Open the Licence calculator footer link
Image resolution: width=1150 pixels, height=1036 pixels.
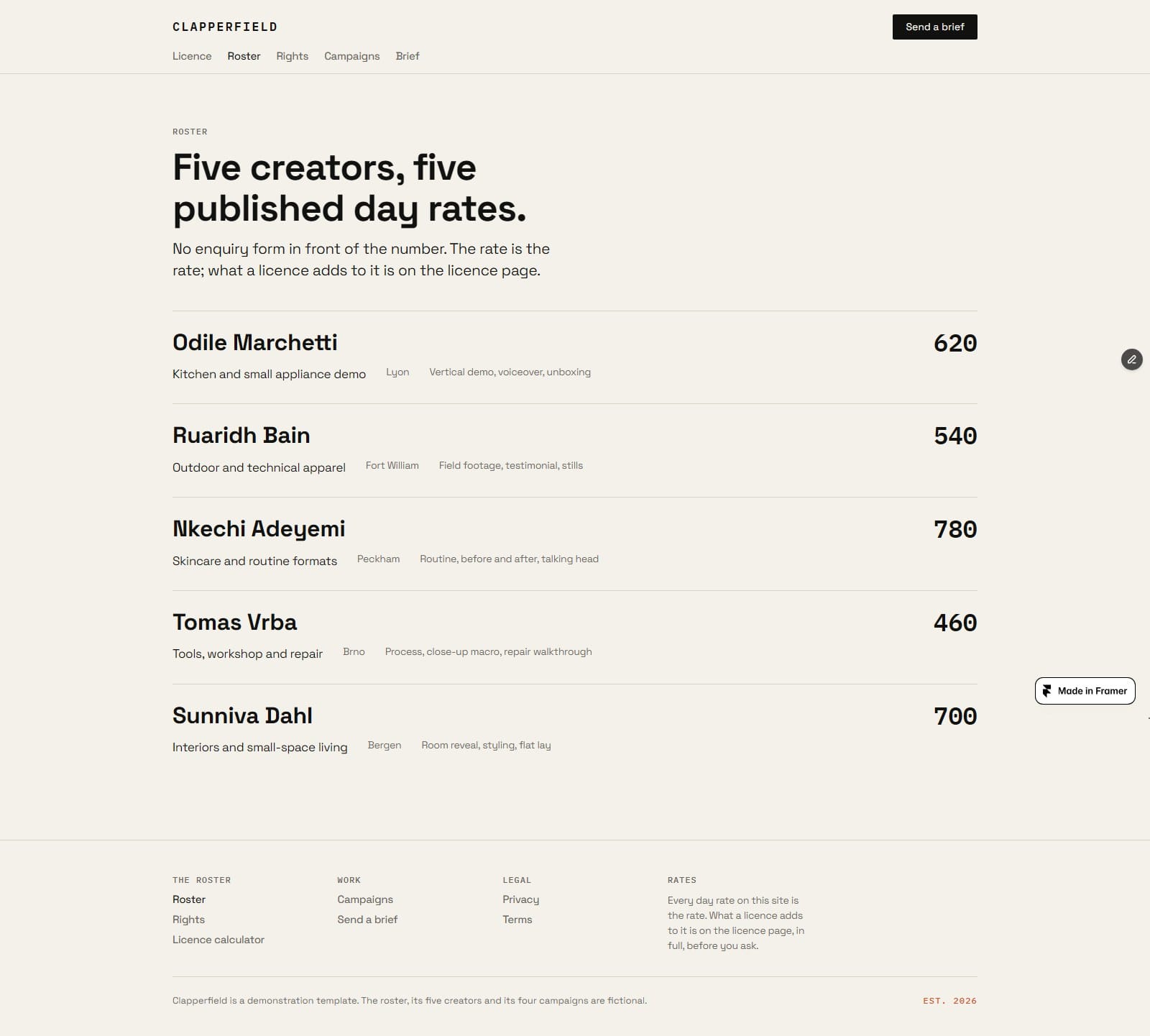218,940
